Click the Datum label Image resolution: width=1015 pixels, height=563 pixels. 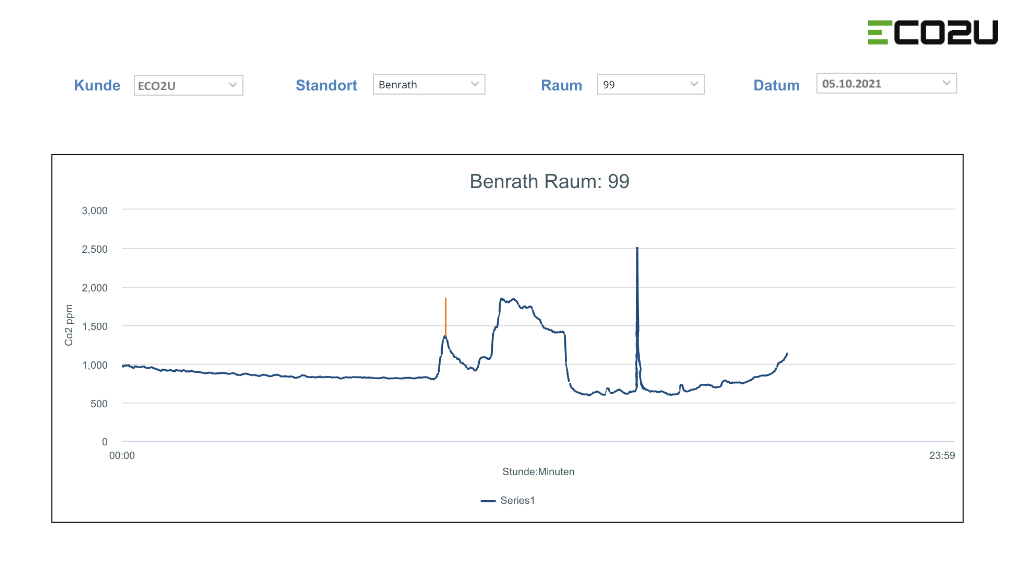(x=776, y=86)
